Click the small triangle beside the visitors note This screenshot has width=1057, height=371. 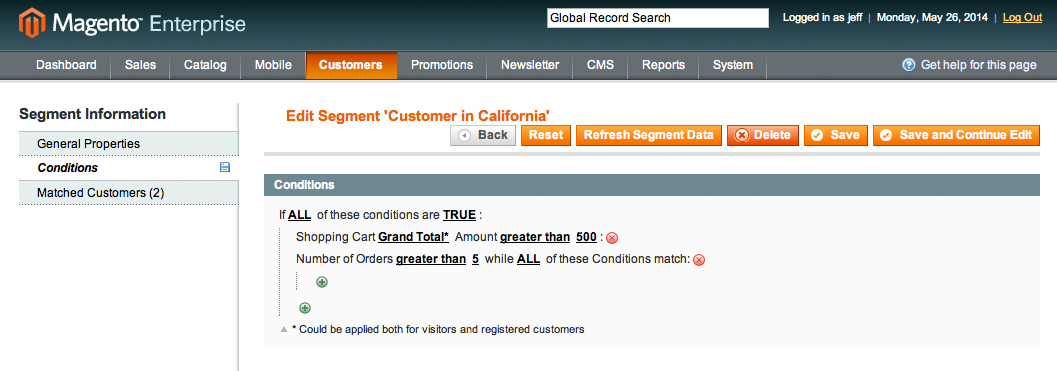[284, 330]
